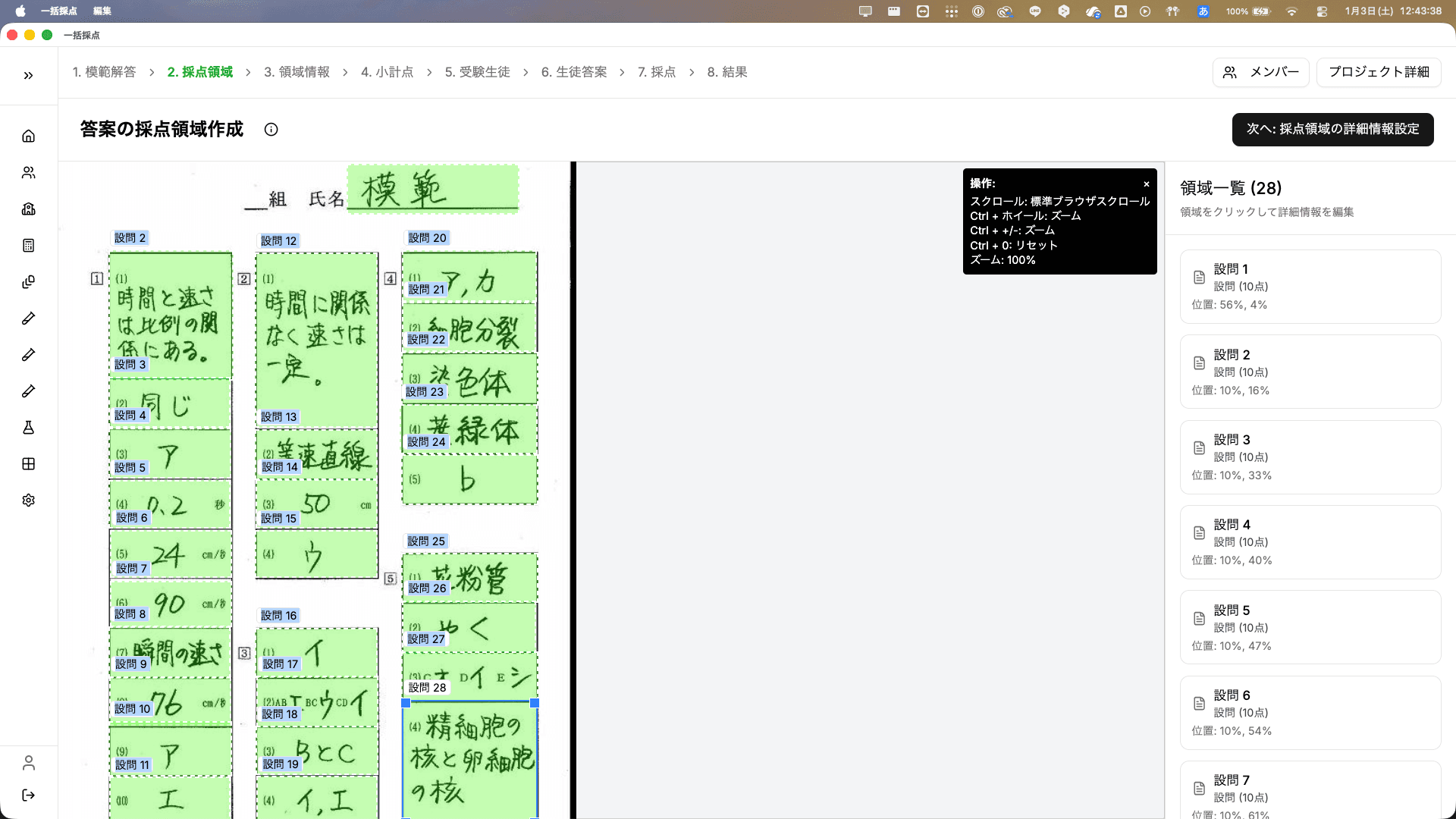The image size is (1456, 819).
Task: Click top-left resize handle of selected region
Action: click(405, 704)
